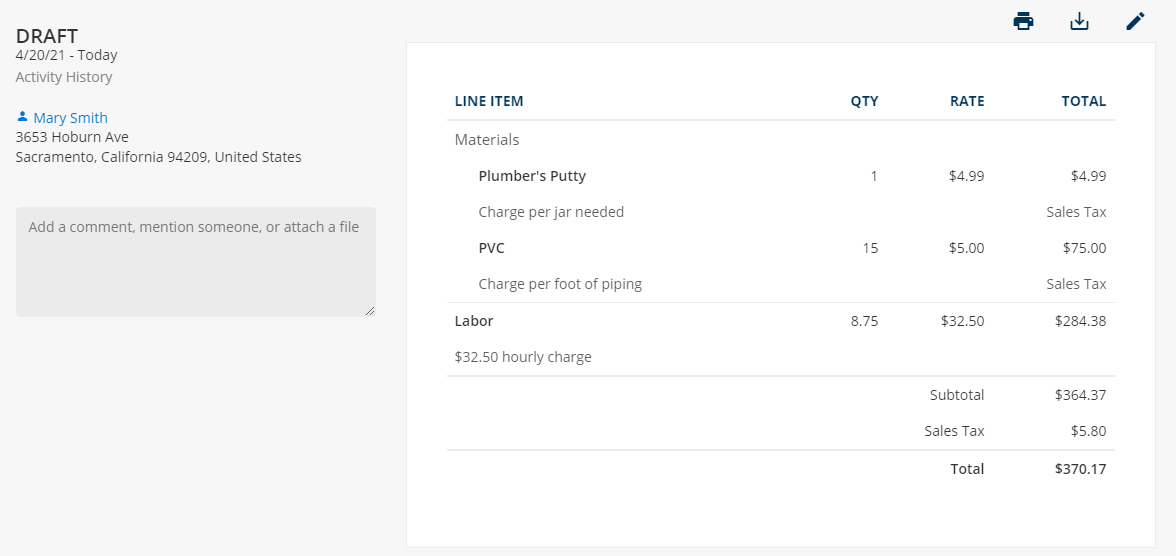The image size is (1176, 556).
Task: Select the DRAFT status heading
Action: [46, 36]
